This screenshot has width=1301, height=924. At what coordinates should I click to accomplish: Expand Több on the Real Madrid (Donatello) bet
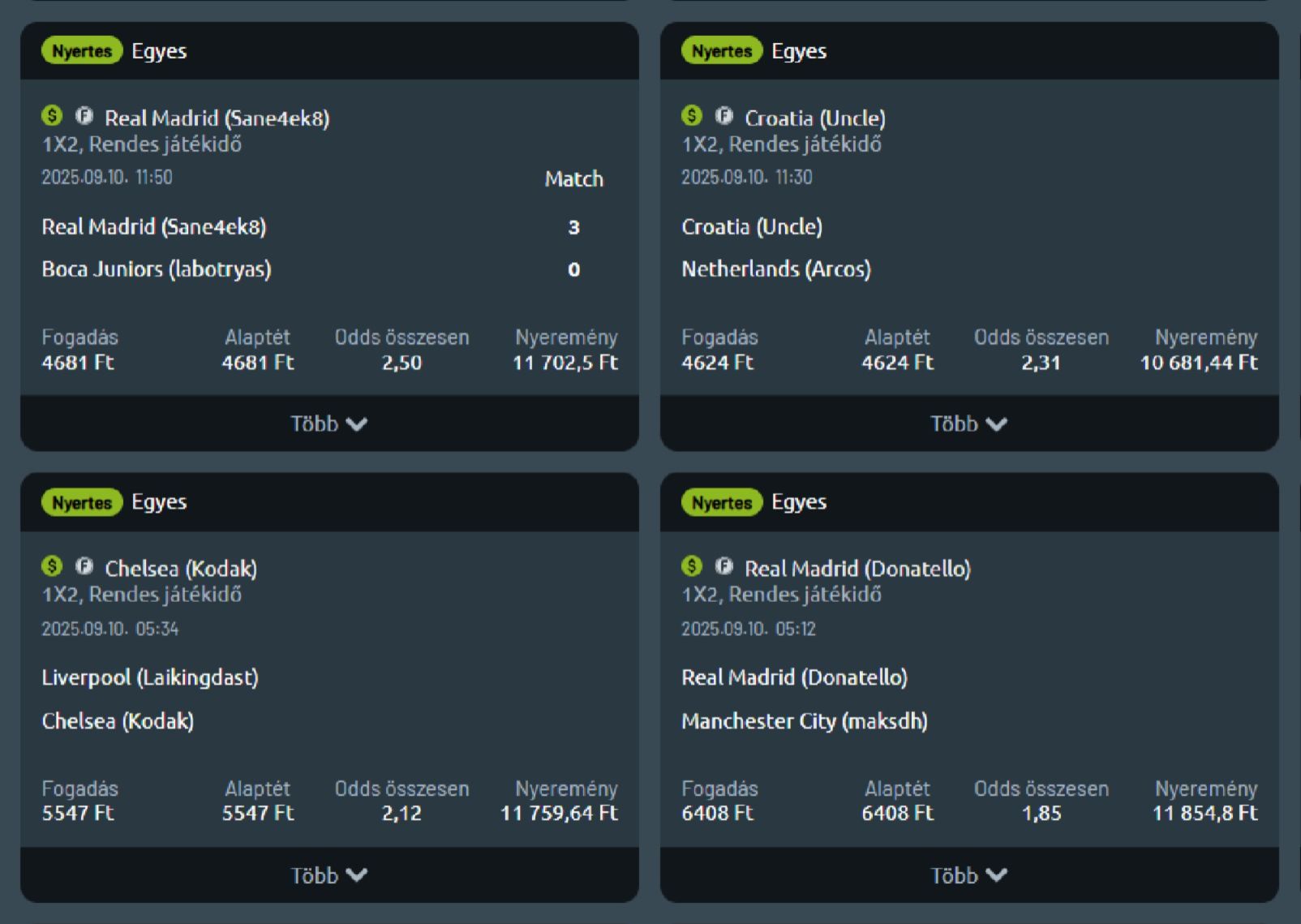(969, 875)
